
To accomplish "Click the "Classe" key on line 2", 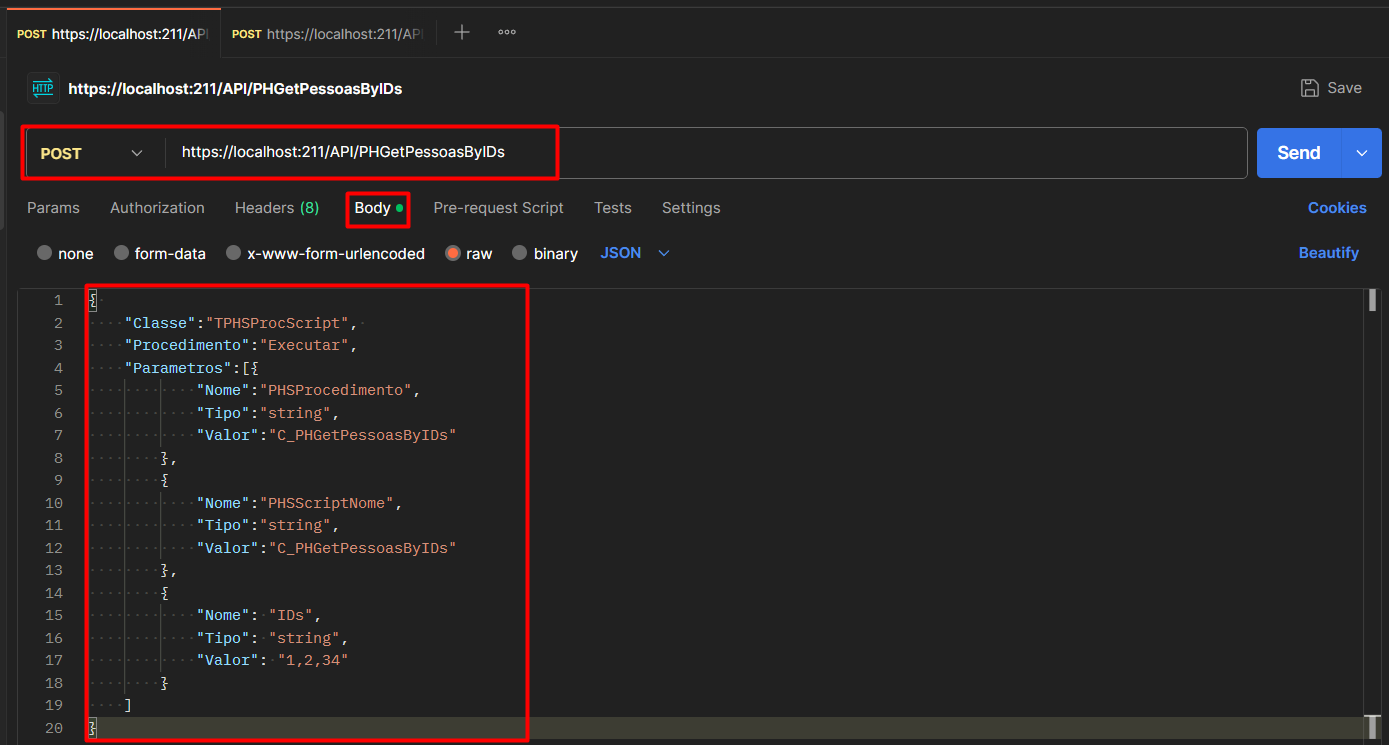I will (160, 323).
